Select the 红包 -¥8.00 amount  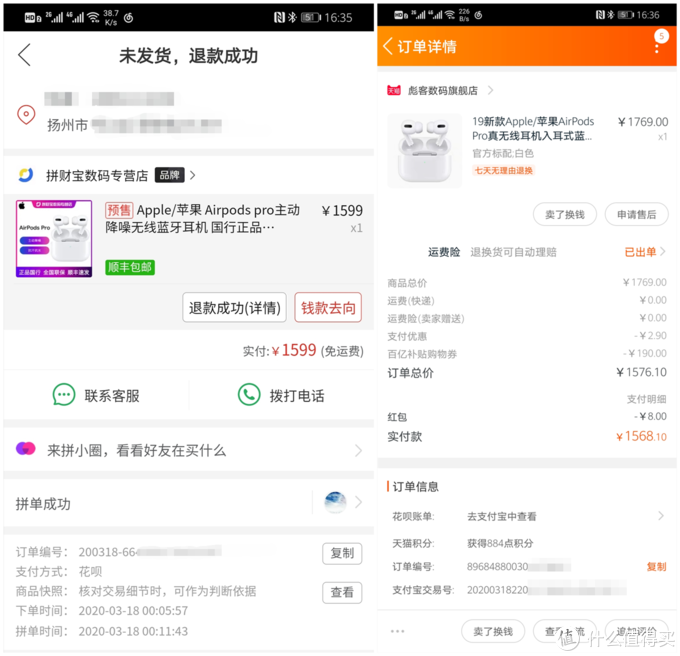pos(650,416)
